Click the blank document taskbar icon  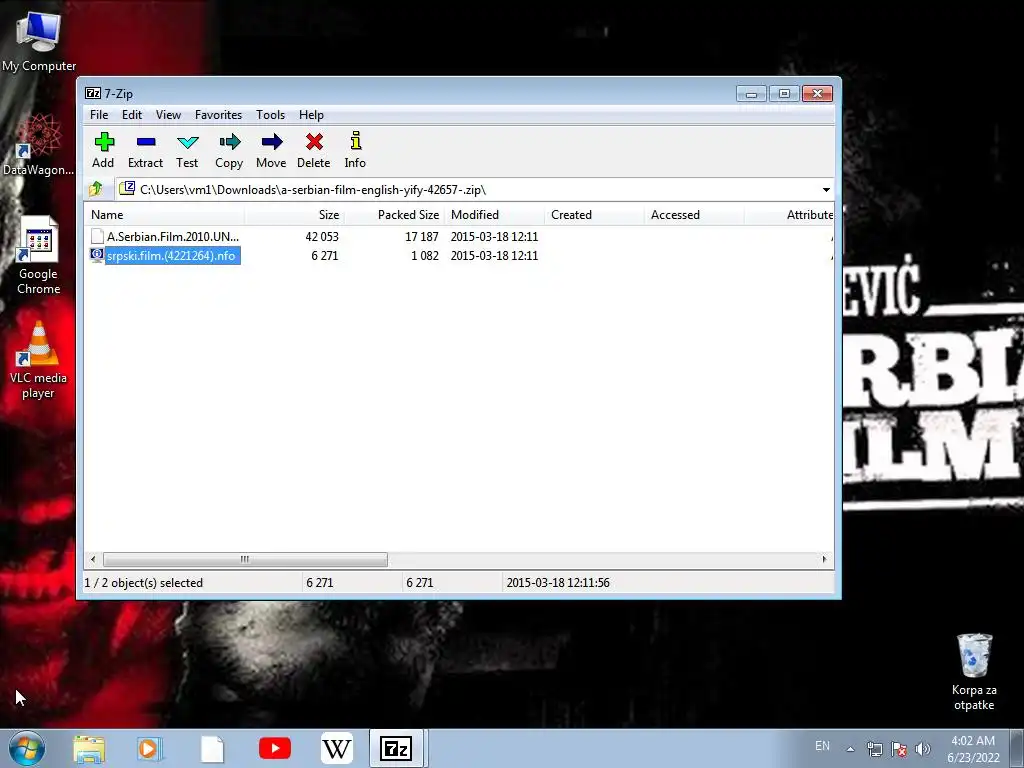pos(212,749)
